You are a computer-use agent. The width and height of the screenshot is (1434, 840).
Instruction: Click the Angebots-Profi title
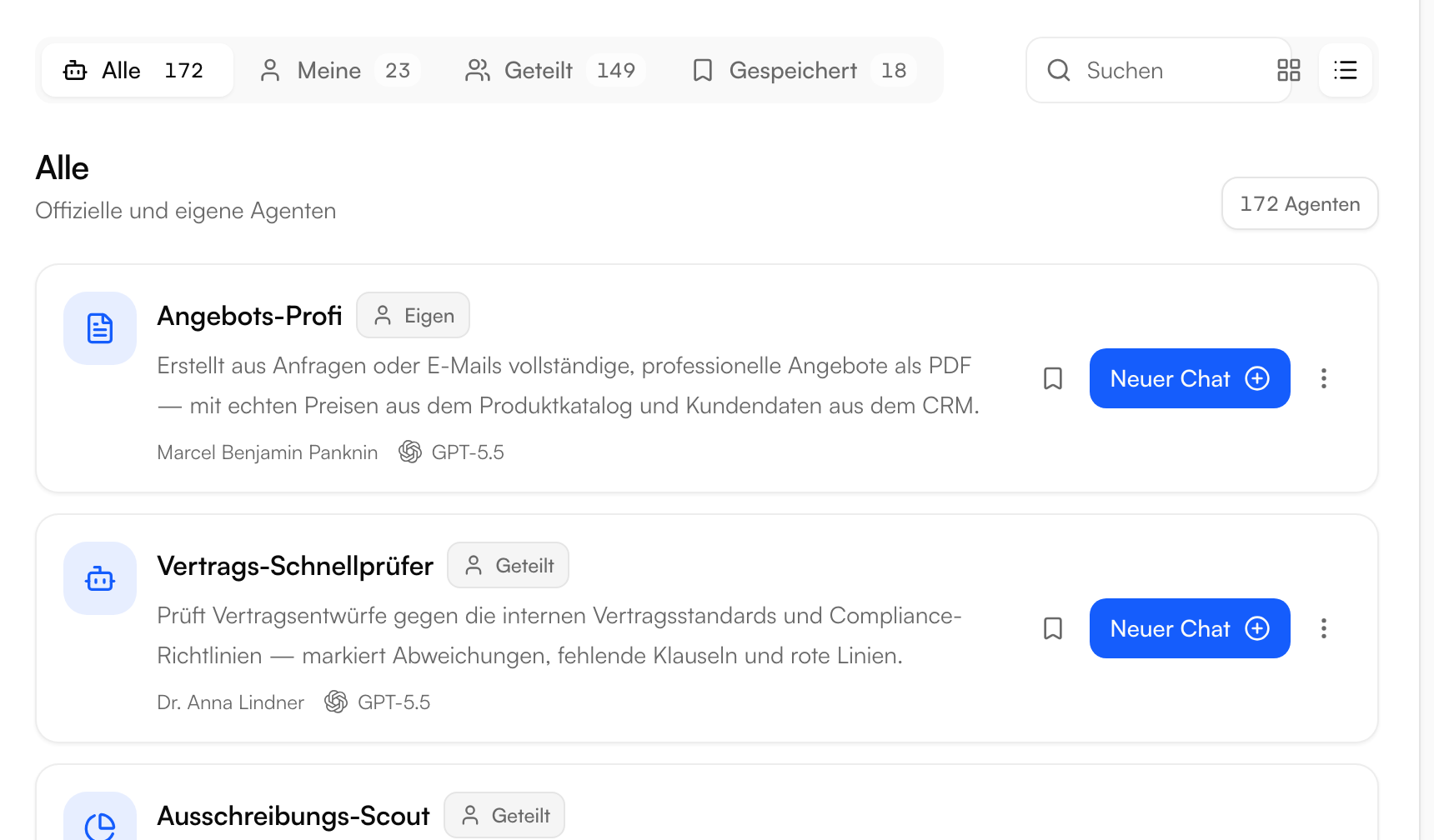249,316
